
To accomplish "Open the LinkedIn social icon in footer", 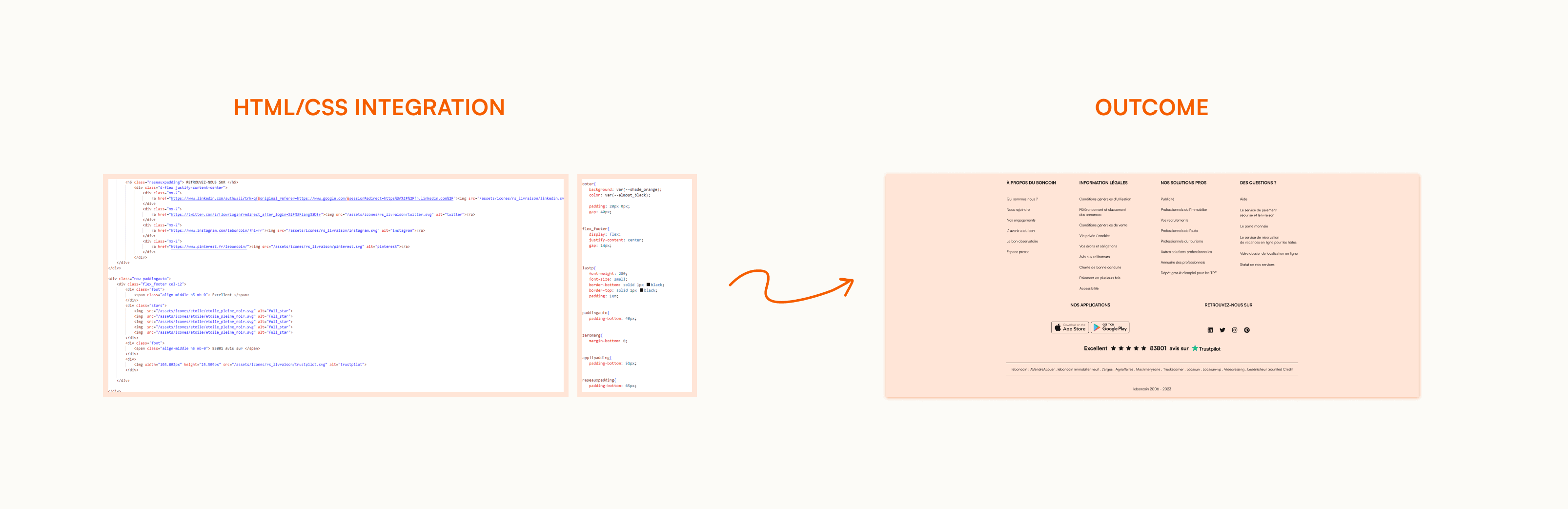I will pos(1210,330).
